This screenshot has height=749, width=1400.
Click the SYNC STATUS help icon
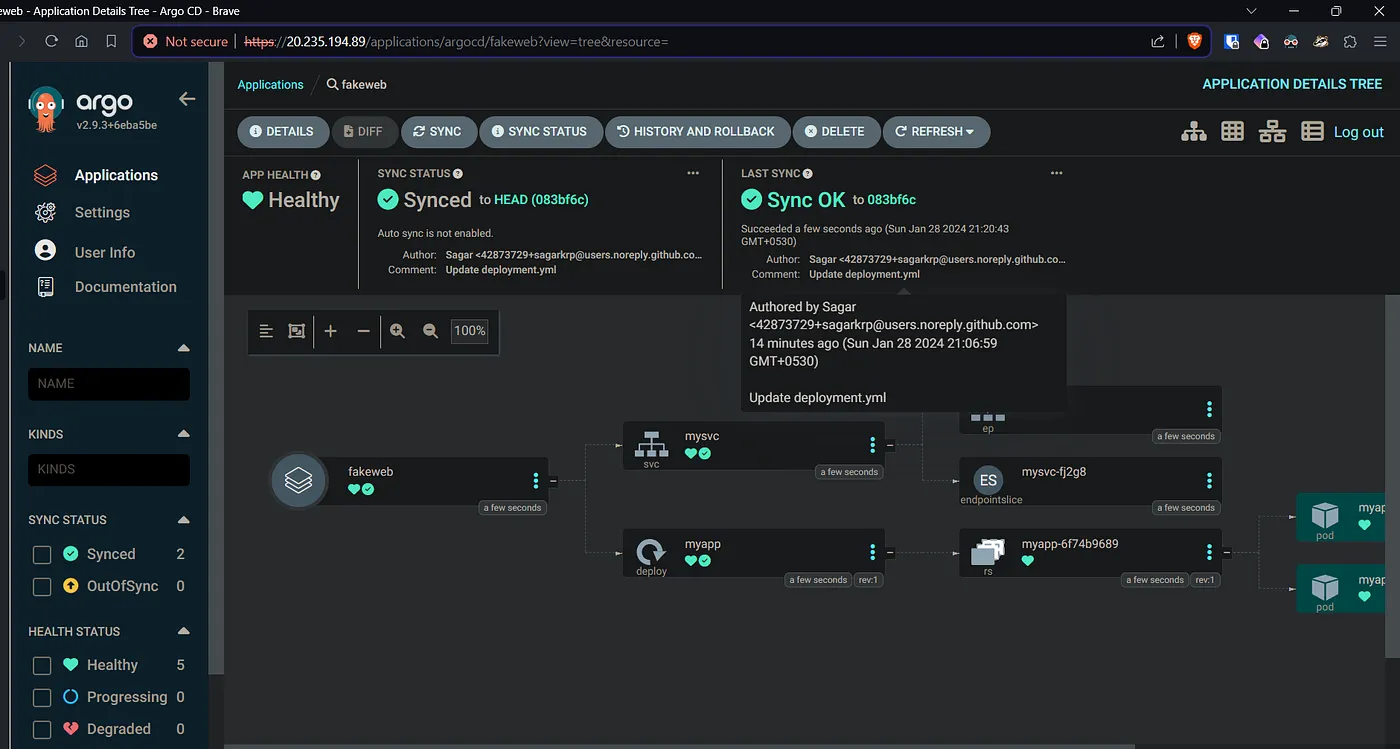click(x=458, y=174)
